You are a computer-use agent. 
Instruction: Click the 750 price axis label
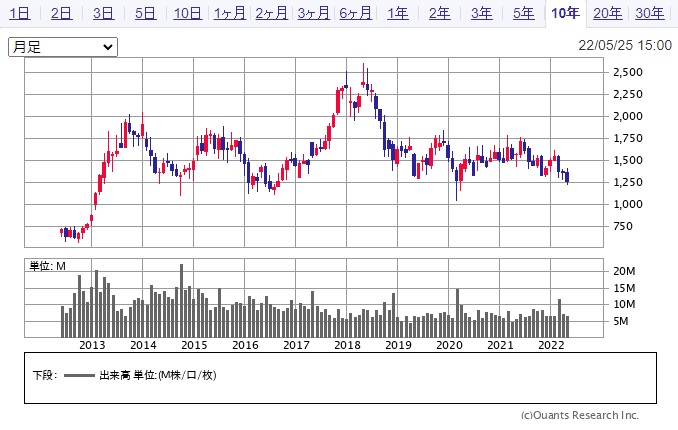tap(623, 226)
